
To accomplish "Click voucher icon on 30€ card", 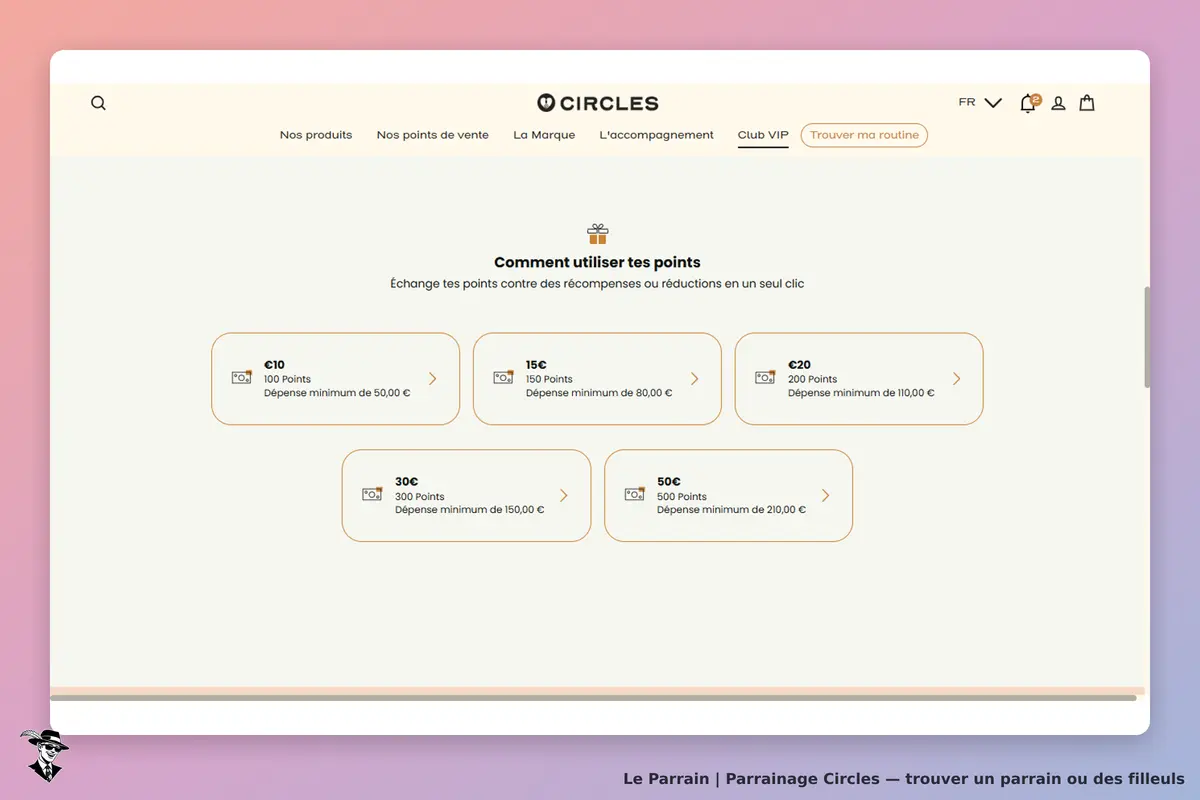I will pos(373,494).
